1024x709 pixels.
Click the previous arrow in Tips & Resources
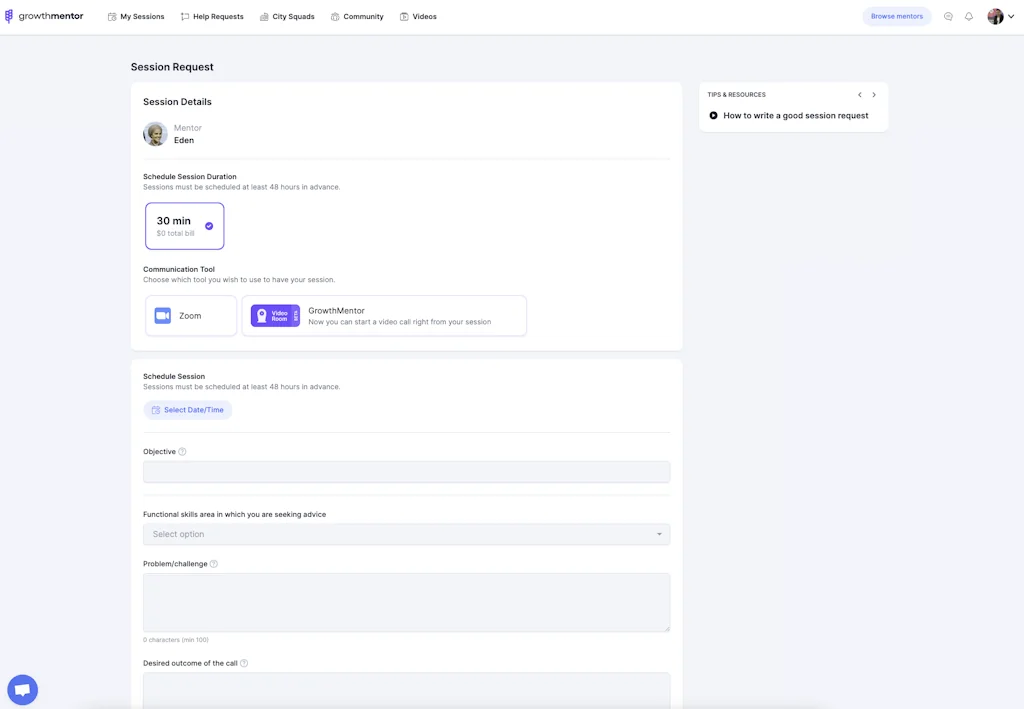pyautogui.click(x=859, y=94)
